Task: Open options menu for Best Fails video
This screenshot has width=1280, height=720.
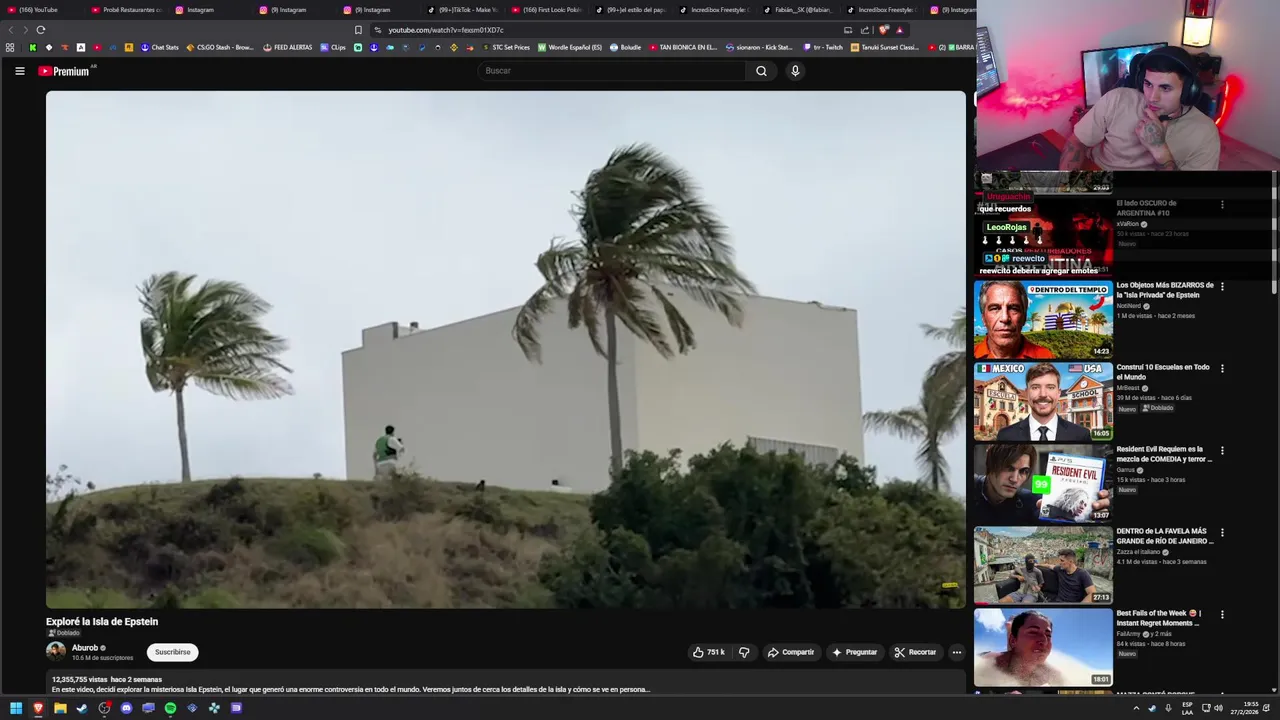Action: tap(1222, 614)
